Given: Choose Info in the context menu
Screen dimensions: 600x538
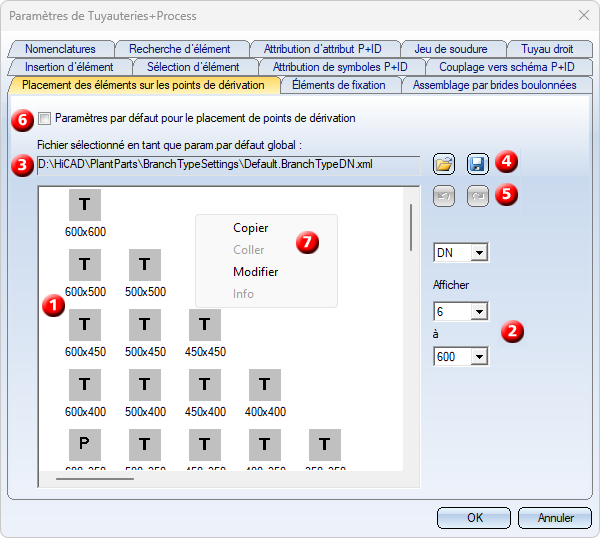Looking at the screenshot, I should [x=243, y=294].
